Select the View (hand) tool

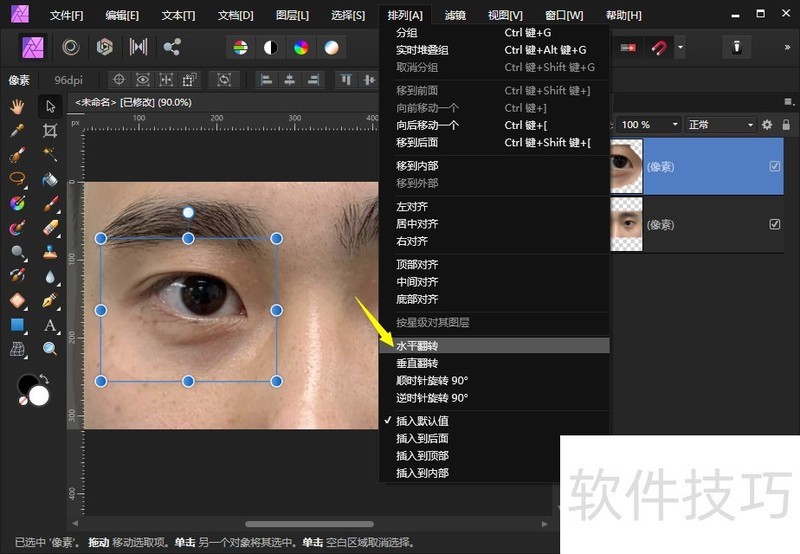click(x=17, y=107)
